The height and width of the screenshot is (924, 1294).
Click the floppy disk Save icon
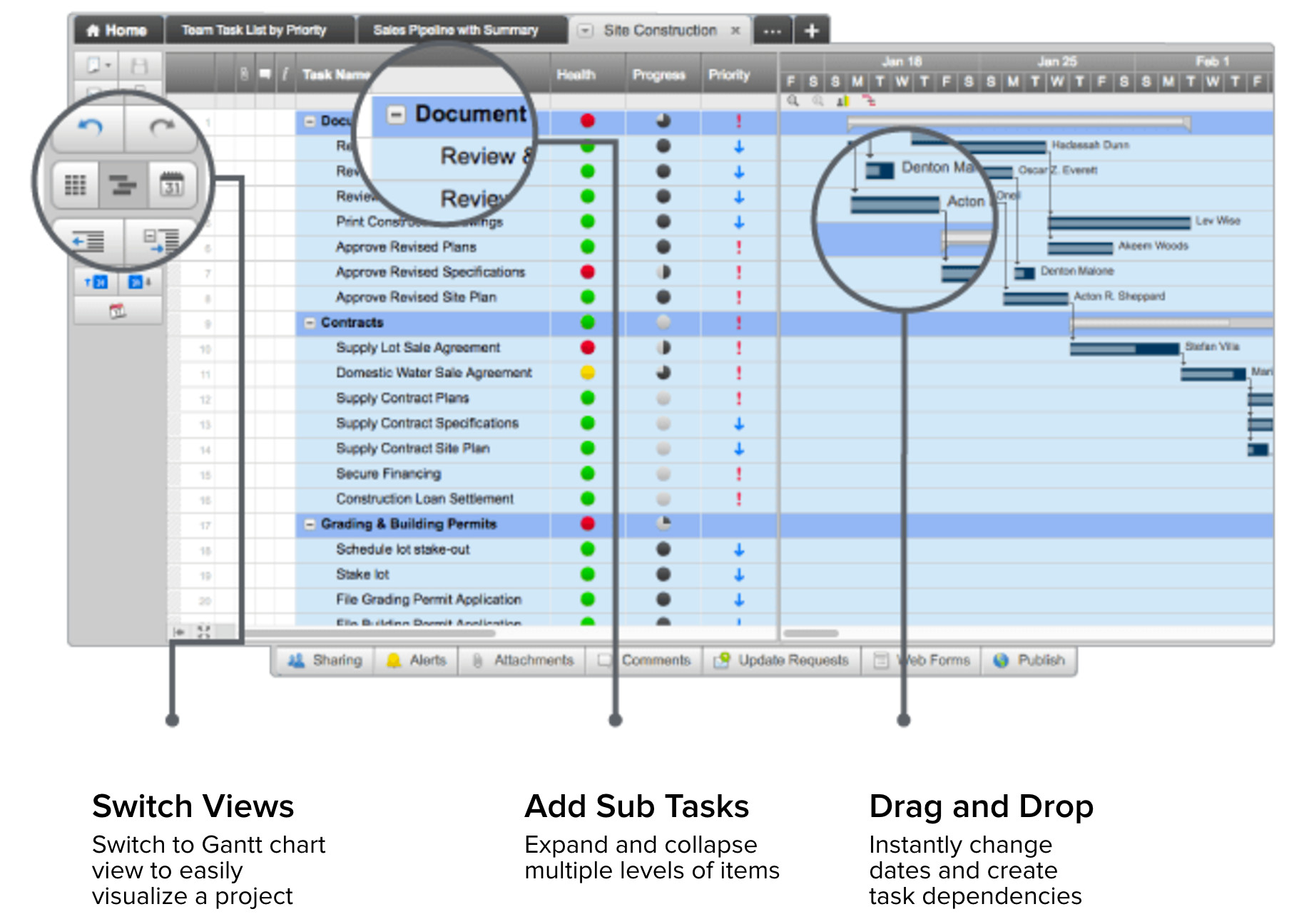(138, 66)
